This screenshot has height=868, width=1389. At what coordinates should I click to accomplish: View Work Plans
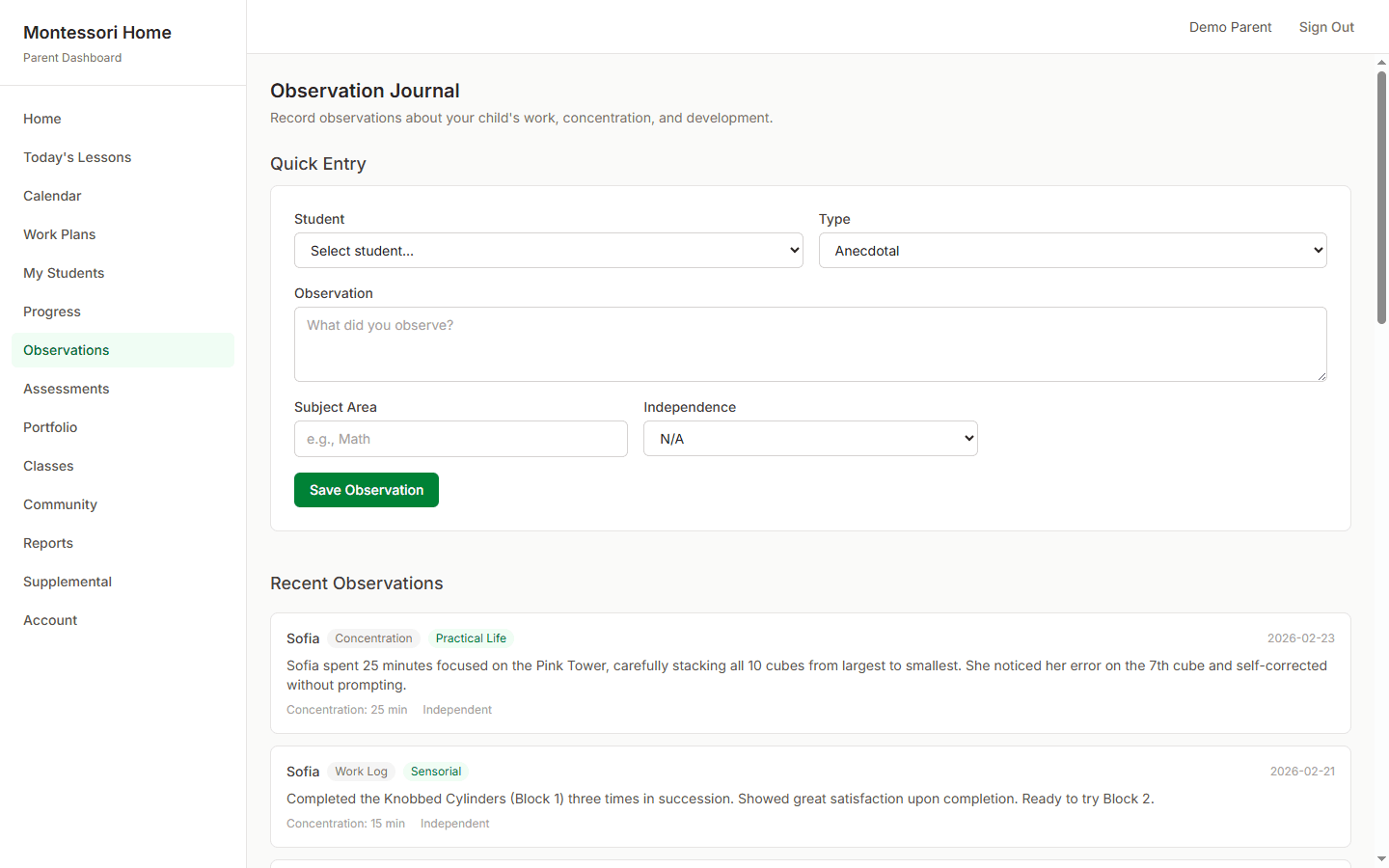59,233
